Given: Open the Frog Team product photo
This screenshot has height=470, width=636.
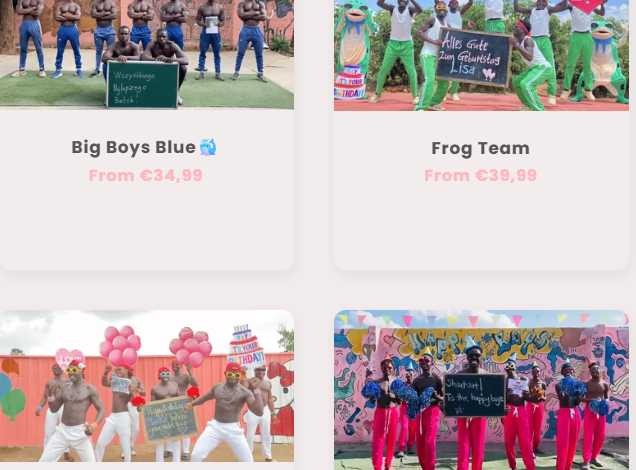Looking at the screenshot, I should [481, 55].
